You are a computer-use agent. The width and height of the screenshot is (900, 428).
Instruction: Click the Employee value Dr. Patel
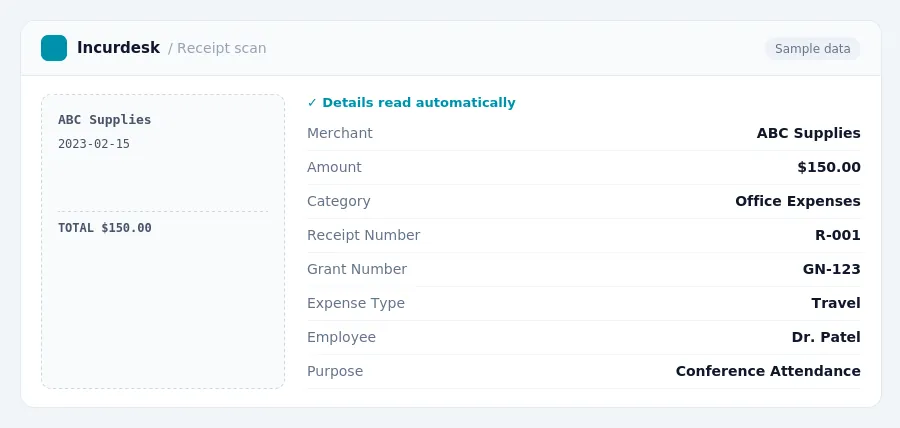point(825,337)
